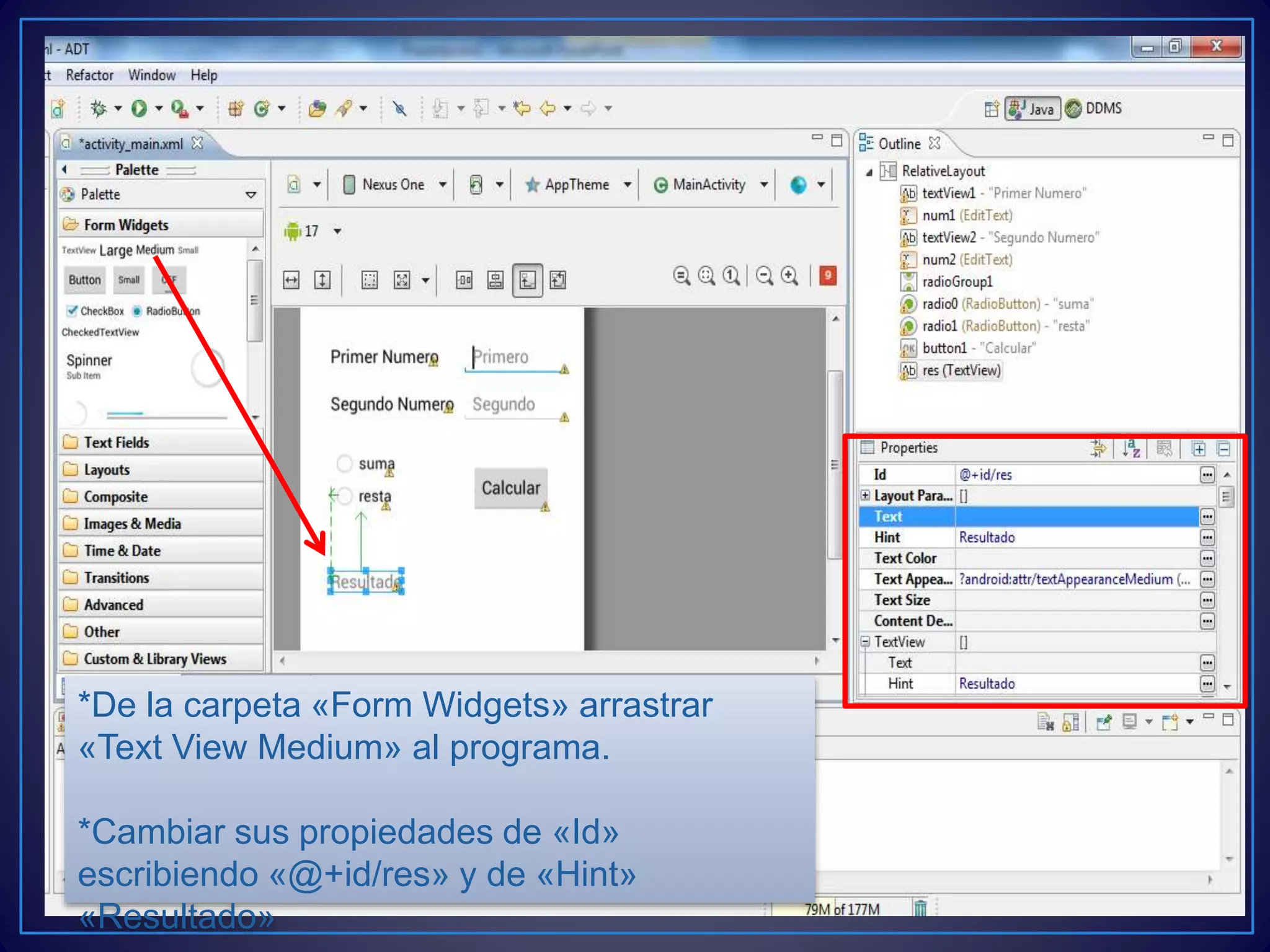Image resolution: width=1270 pixels, height=952 pixels.
Task: Click the red lint warnings icon
Action: (x=828, y=276)
